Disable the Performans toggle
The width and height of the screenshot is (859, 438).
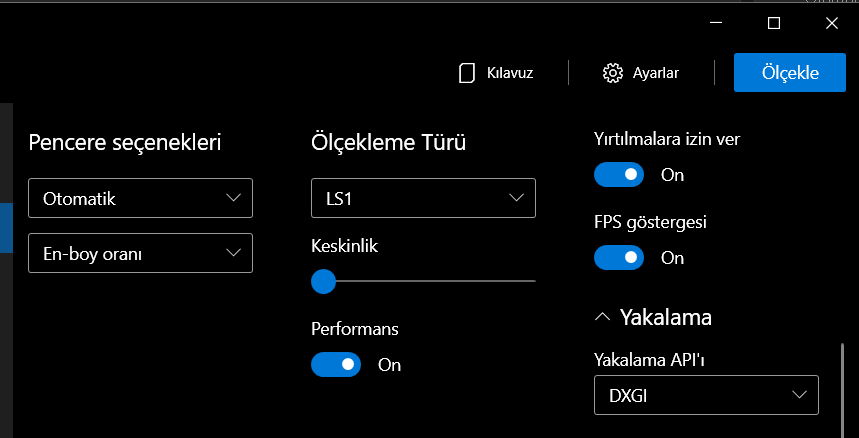[x=336, y=365]
